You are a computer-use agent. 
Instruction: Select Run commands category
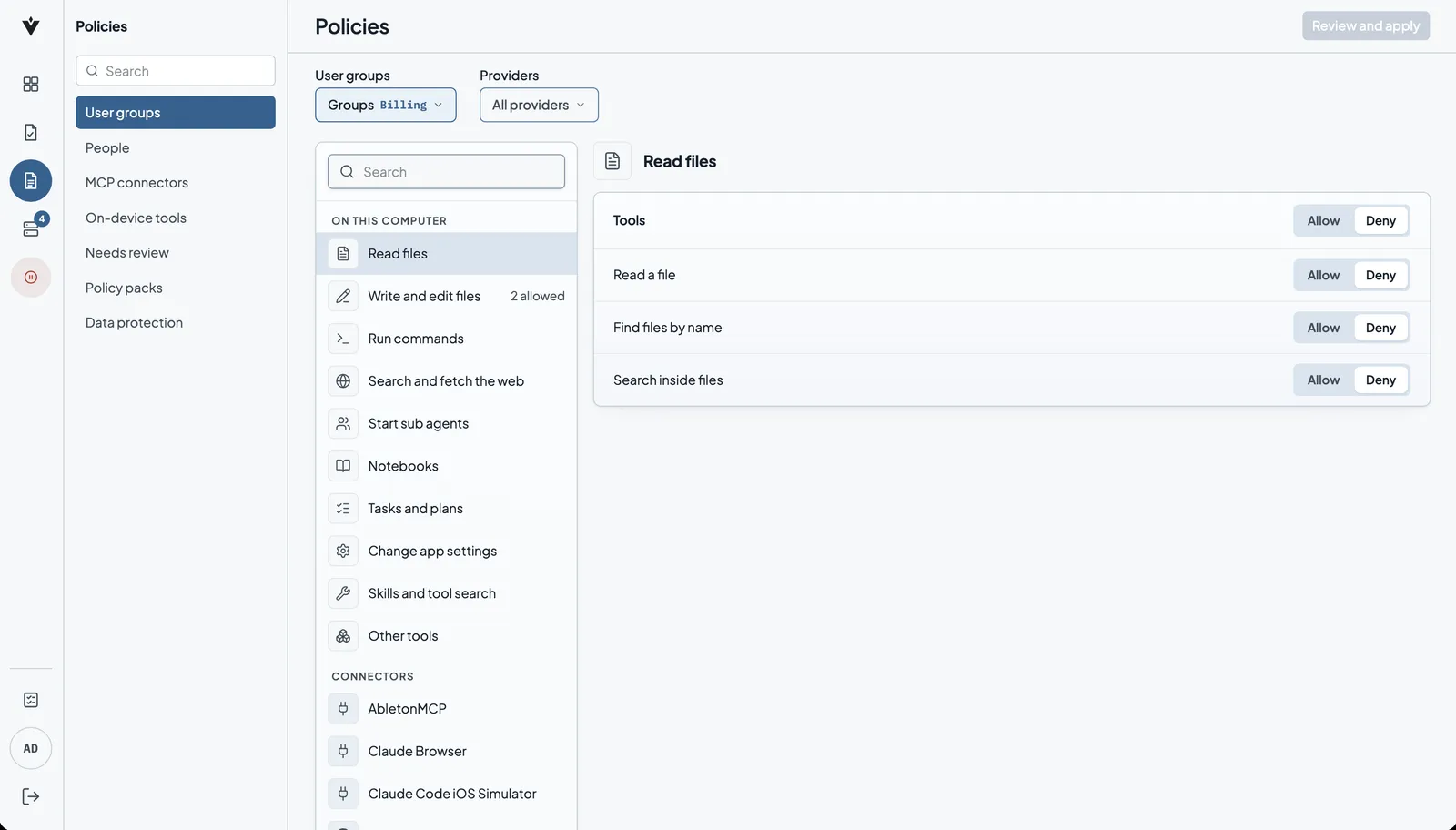[x=446, y=339]
